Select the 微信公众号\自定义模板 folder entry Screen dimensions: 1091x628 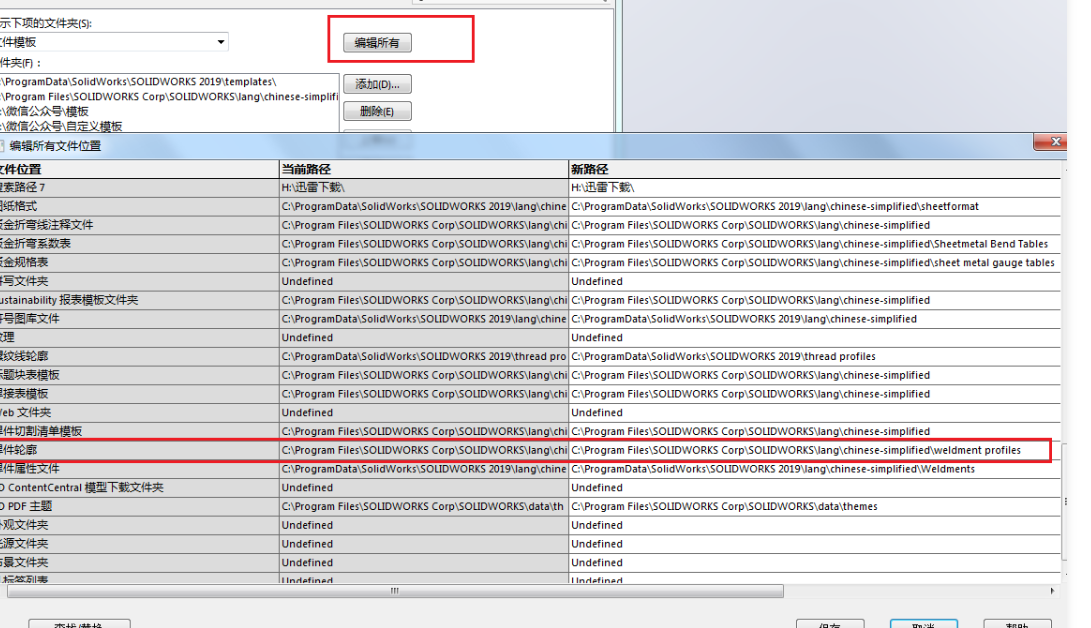coord(168,126)
